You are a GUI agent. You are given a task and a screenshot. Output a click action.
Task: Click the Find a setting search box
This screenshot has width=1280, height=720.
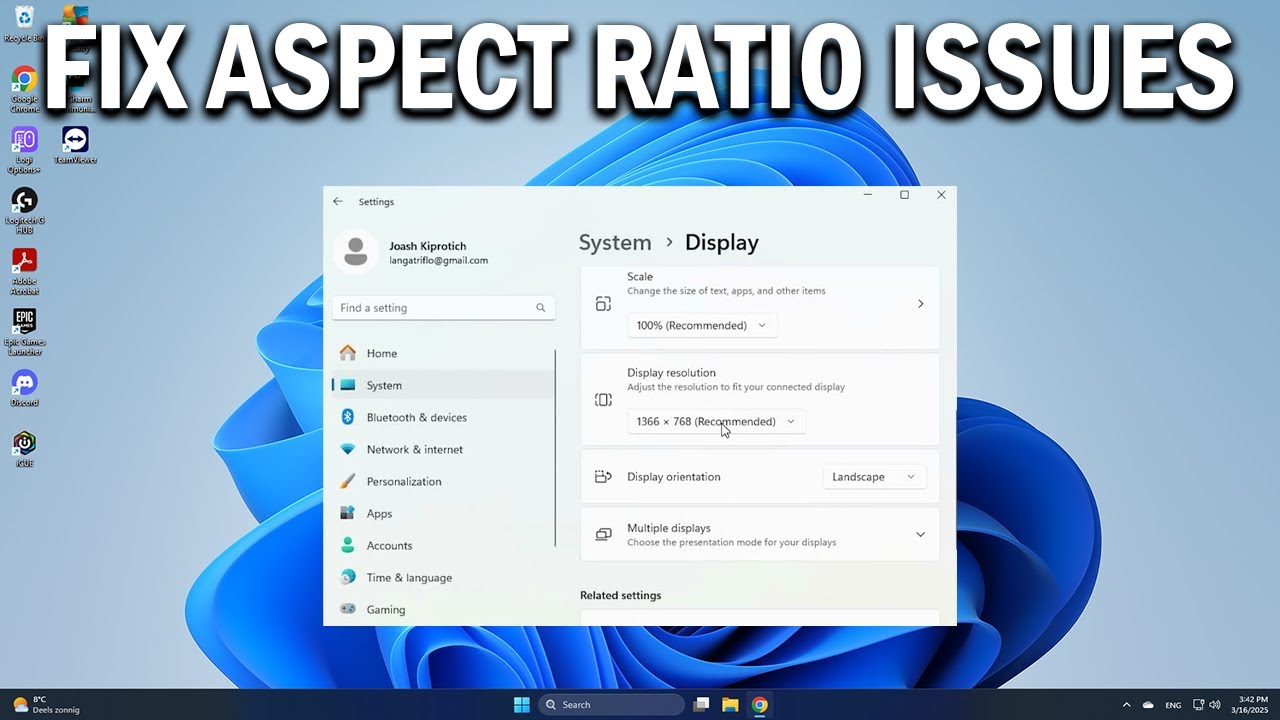(443, 308)
